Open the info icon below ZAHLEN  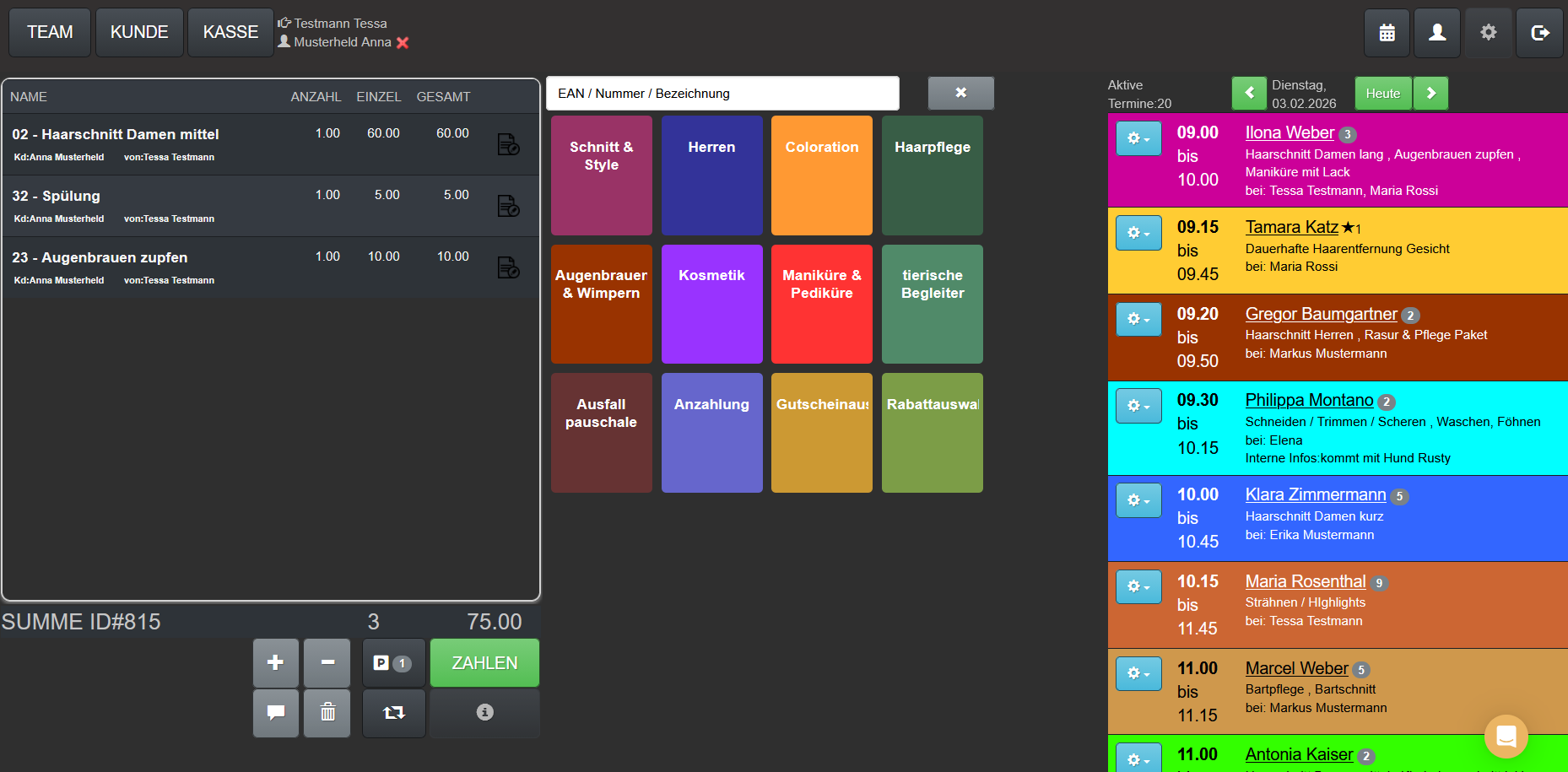[484, 713]
